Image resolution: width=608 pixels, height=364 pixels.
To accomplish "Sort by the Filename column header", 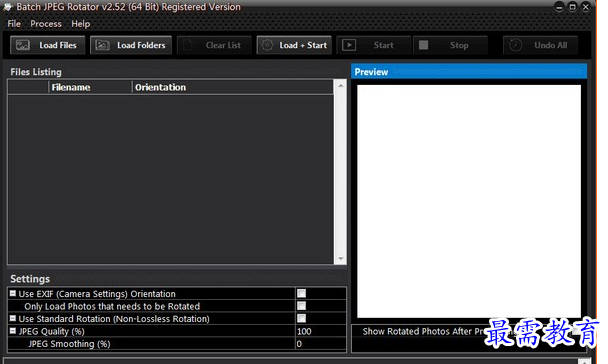I will 90,87.
